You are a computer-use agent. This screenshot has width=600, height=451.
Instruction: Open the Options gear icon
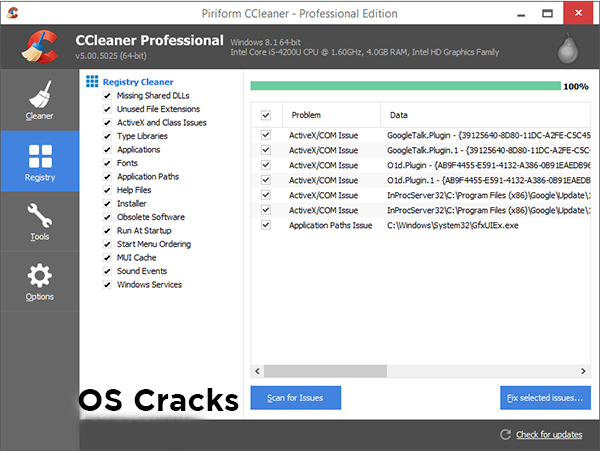point(40,275)
